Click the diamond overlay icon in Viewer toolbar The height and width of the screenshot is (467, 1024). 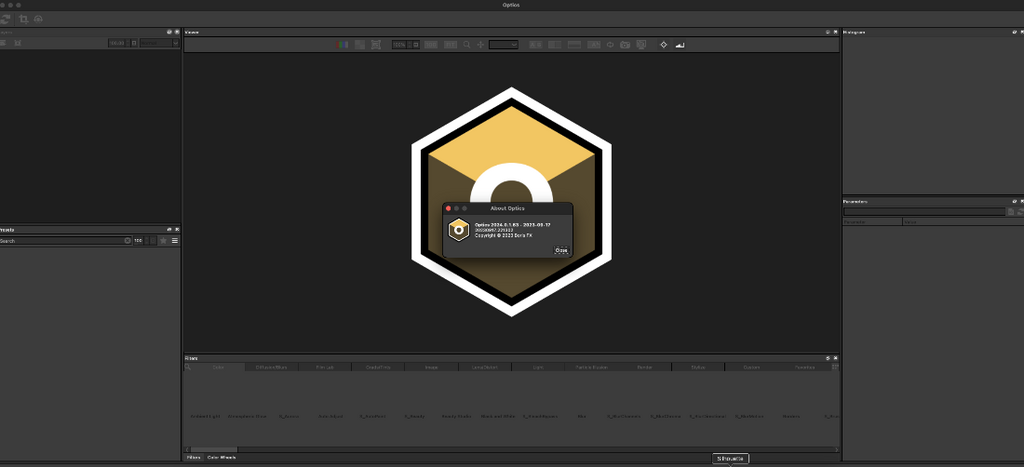(x=664, y=44)
